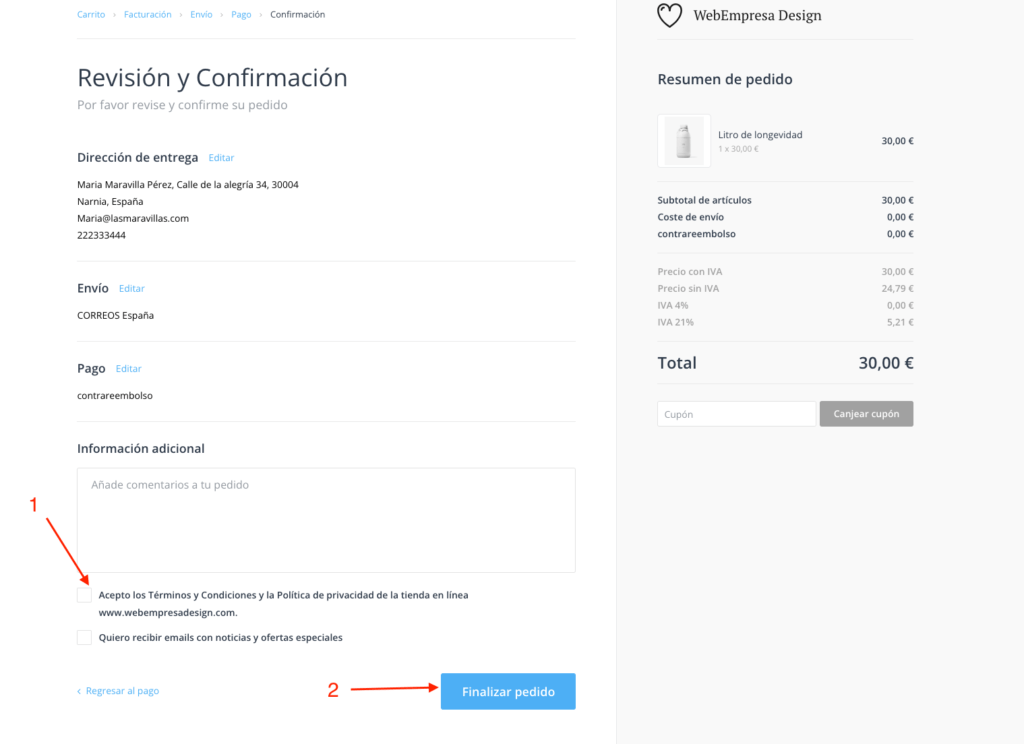Screen dimensions: 1024x744
Task: Click the order comments text area
Action: point(326,520)
